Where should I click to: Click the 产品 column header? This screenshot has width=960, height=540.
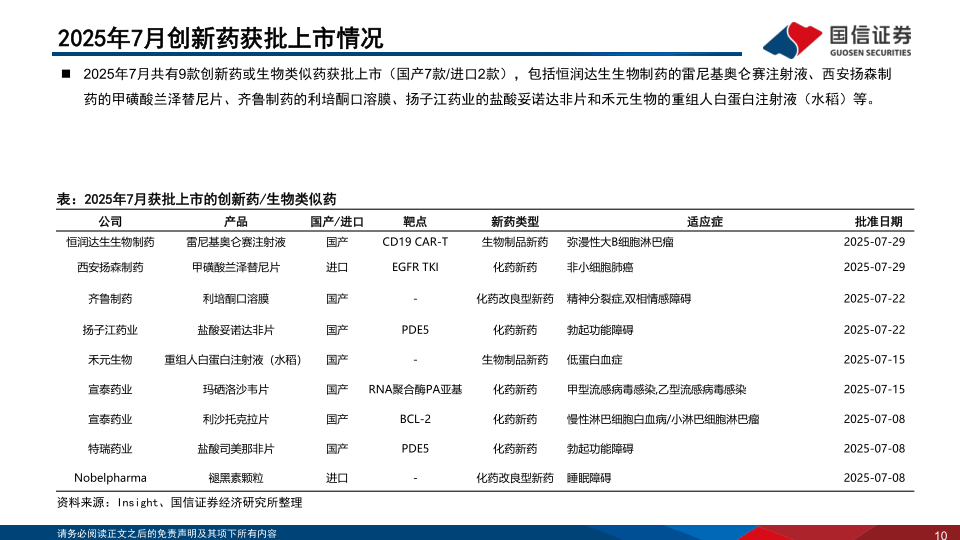point(236,222)
